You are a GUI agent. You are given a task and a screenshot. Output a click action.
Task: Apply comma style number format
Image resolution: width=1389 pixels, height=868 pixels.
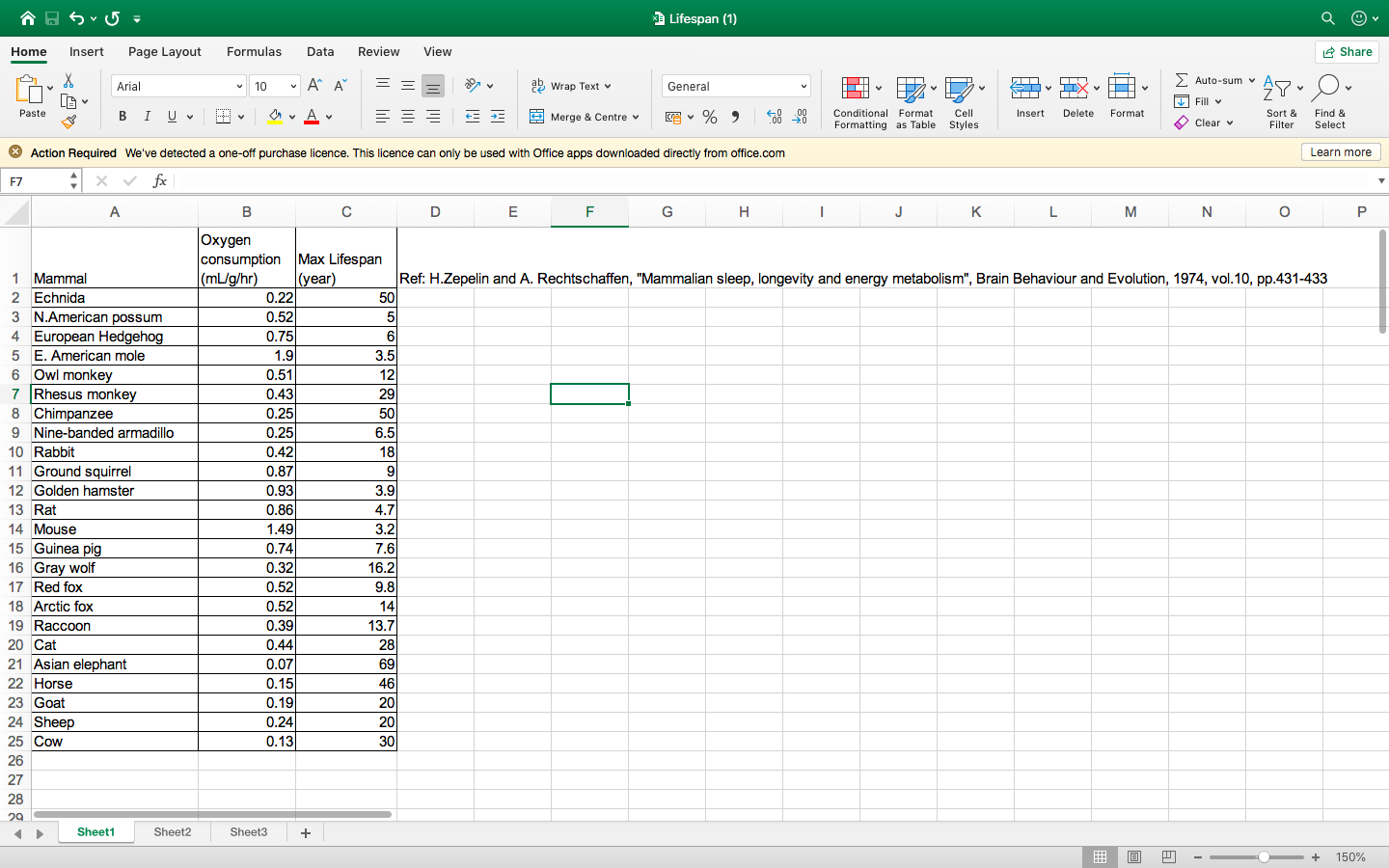click(735, 117)
